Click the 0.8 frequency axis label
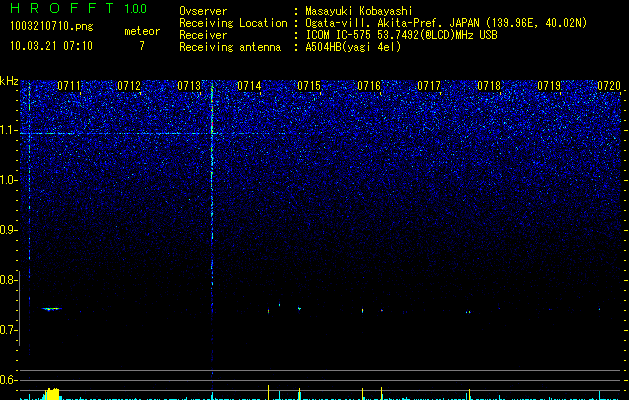This screenshot has height=400, width=629. [x=7, y=280]
